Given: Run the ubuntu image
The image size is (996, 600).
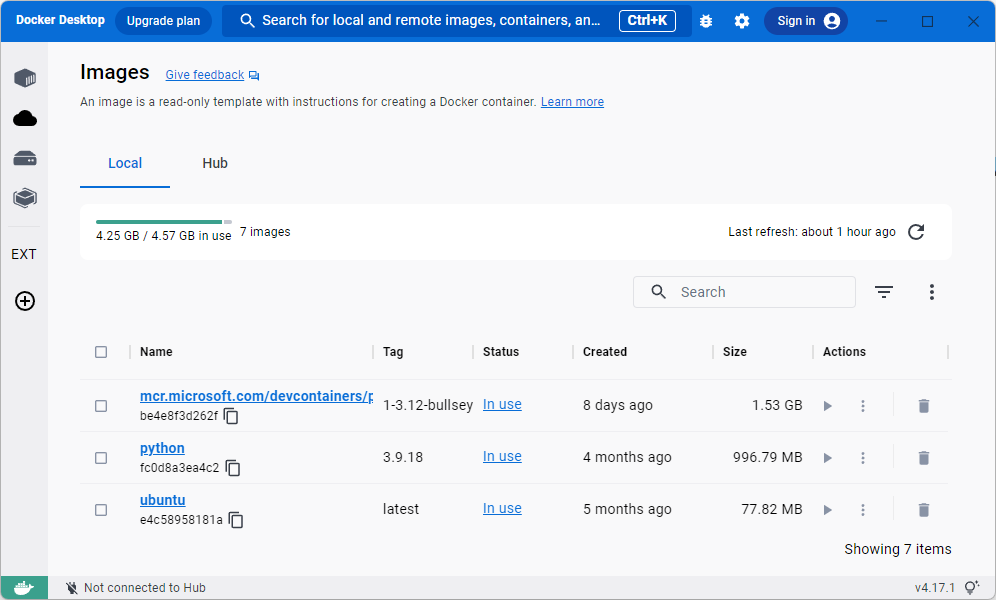Looking at the screenshot, I should [x=827, y=510].
